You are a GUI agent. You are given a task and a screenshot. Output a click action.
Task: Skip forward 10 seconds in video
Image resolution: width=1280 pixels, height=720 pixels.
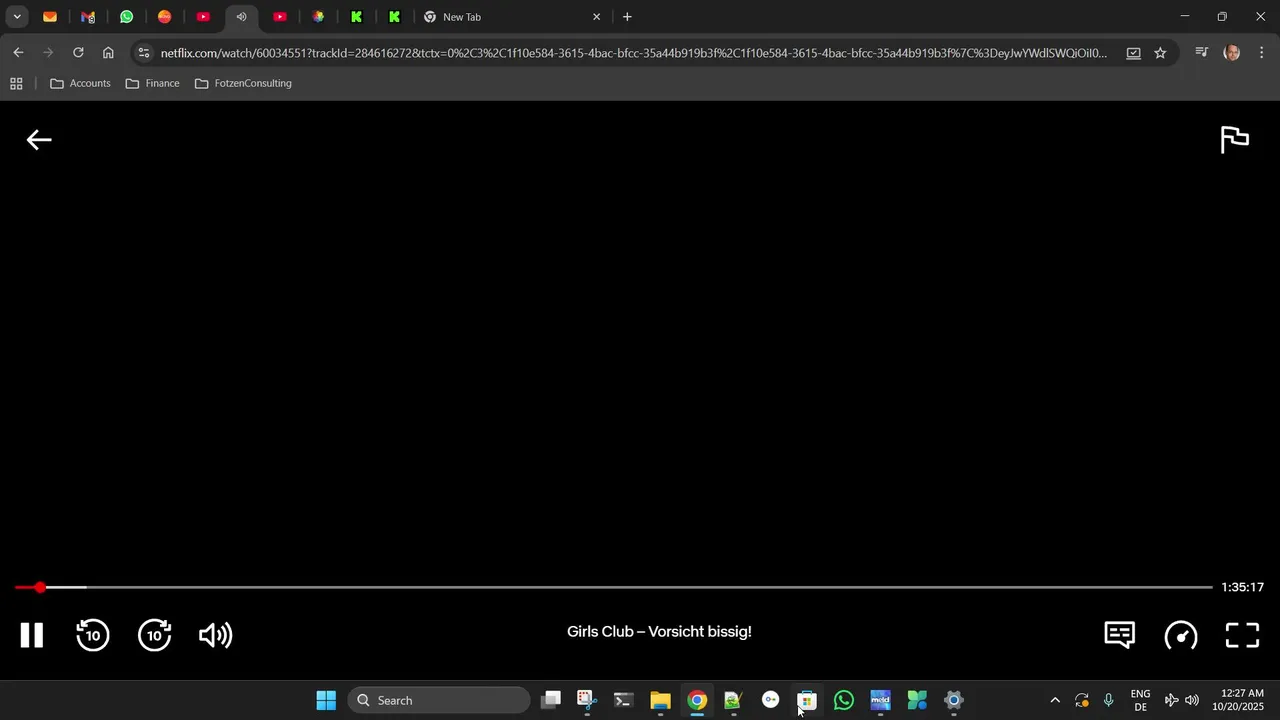click(155, 635)
